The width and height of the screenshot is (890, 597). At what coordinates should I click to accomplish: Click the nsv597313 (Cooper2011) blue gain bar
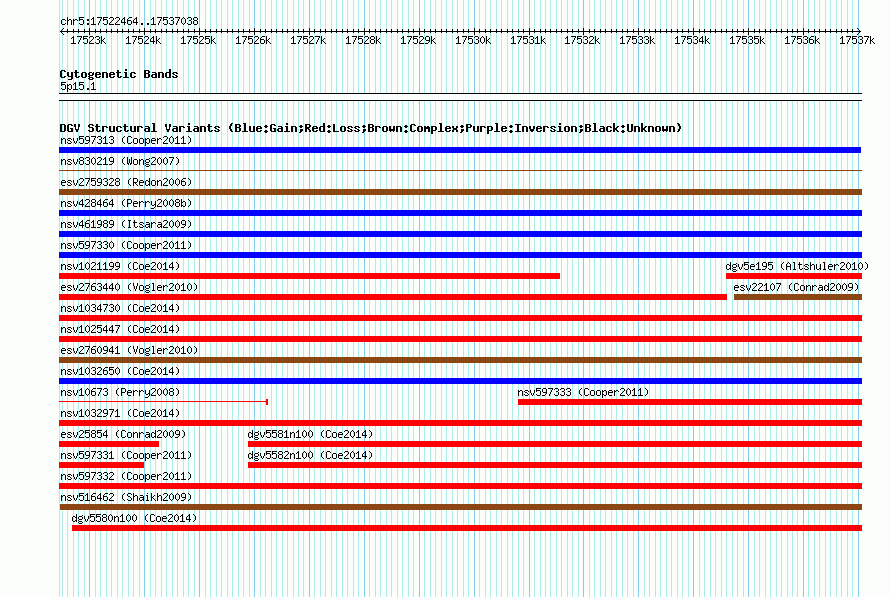[x=460, y=150]
